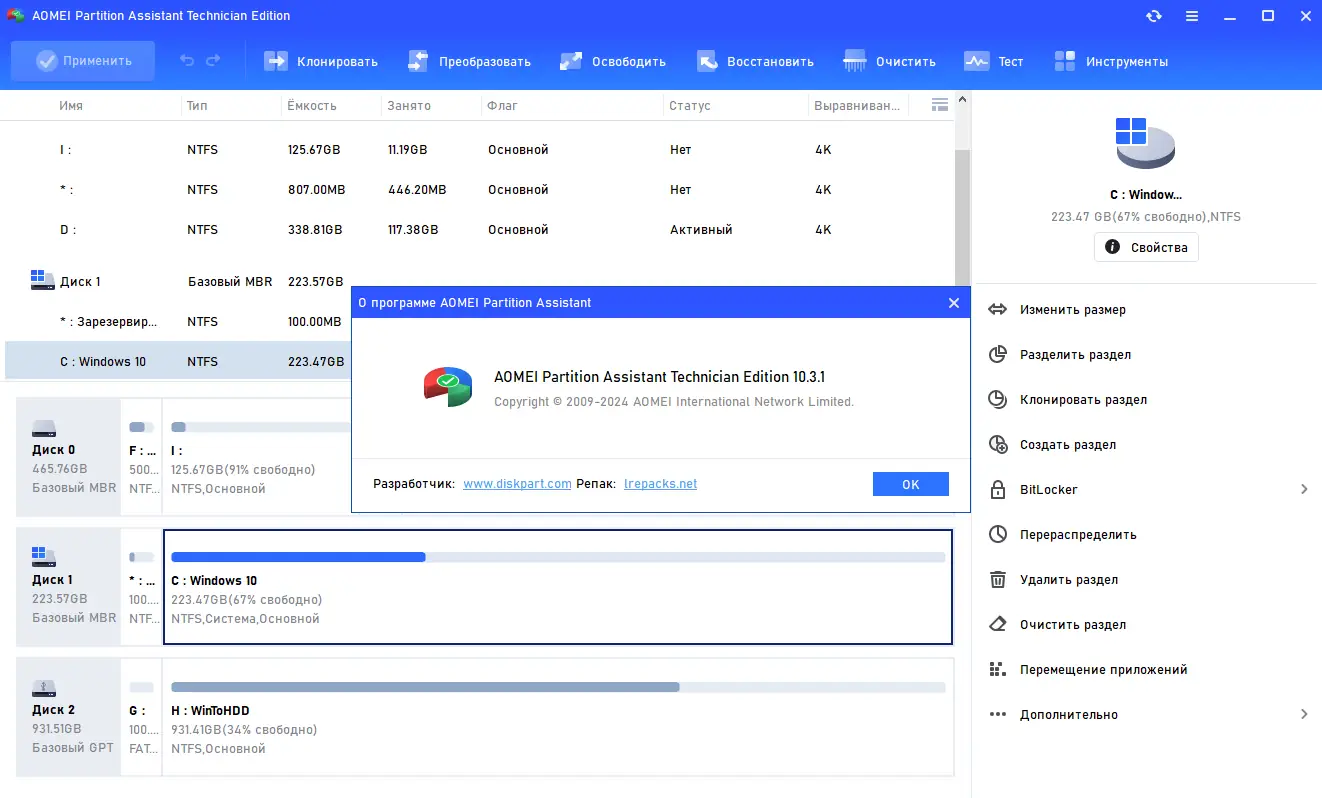The height and width of the screenshot is (798, 1322).
Task: Choose Split partition (Разделить раздел)
Action: tap(1075, 355)
